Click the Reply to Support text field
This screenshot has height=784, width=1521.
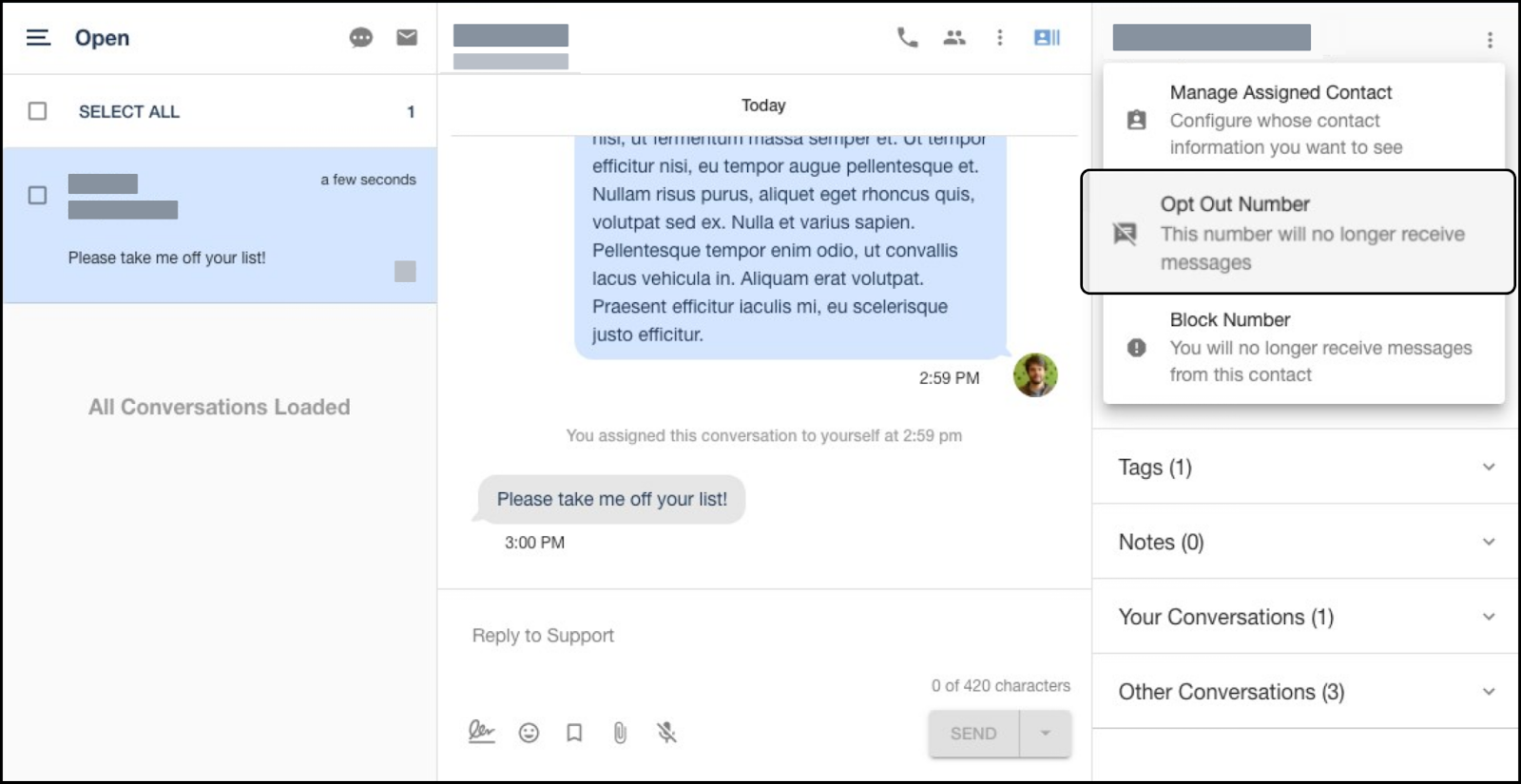[665, 635]
